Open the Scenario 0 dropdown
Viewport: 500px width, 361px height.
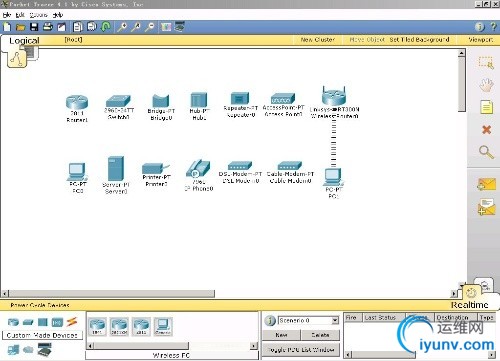point(335,320)
